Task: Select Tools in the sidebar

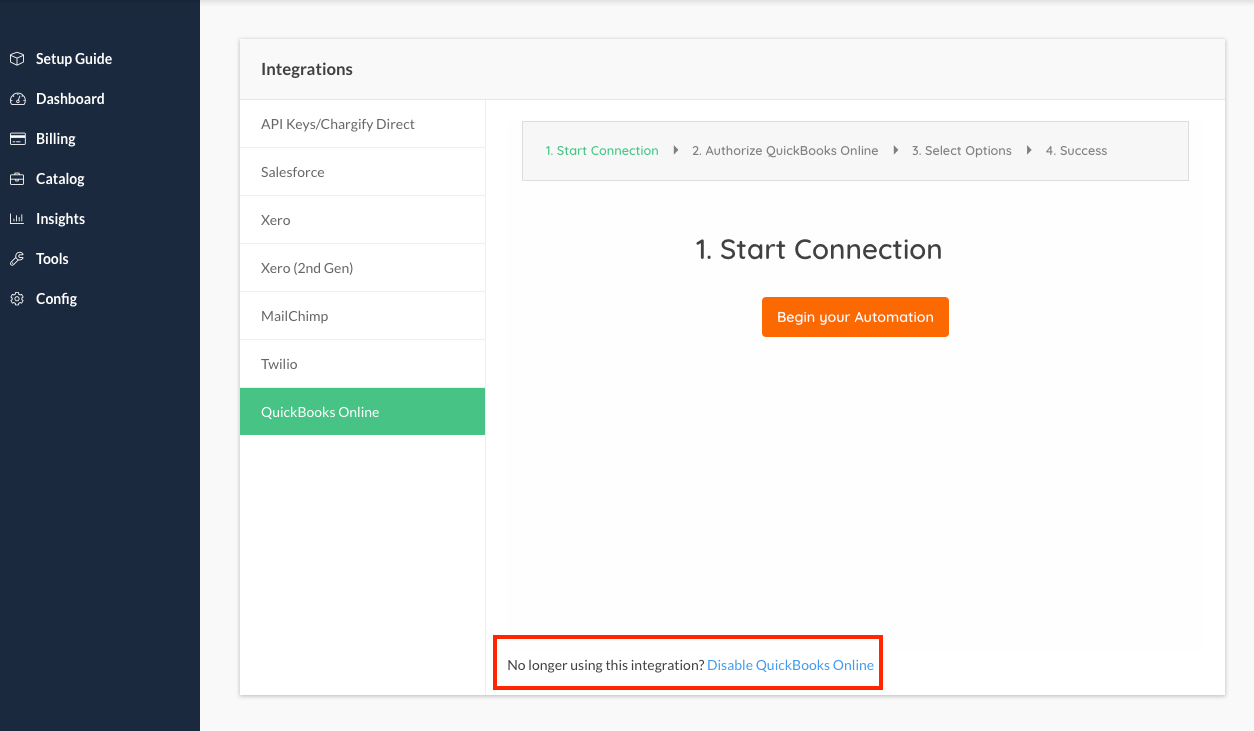Action: (52, 259)
